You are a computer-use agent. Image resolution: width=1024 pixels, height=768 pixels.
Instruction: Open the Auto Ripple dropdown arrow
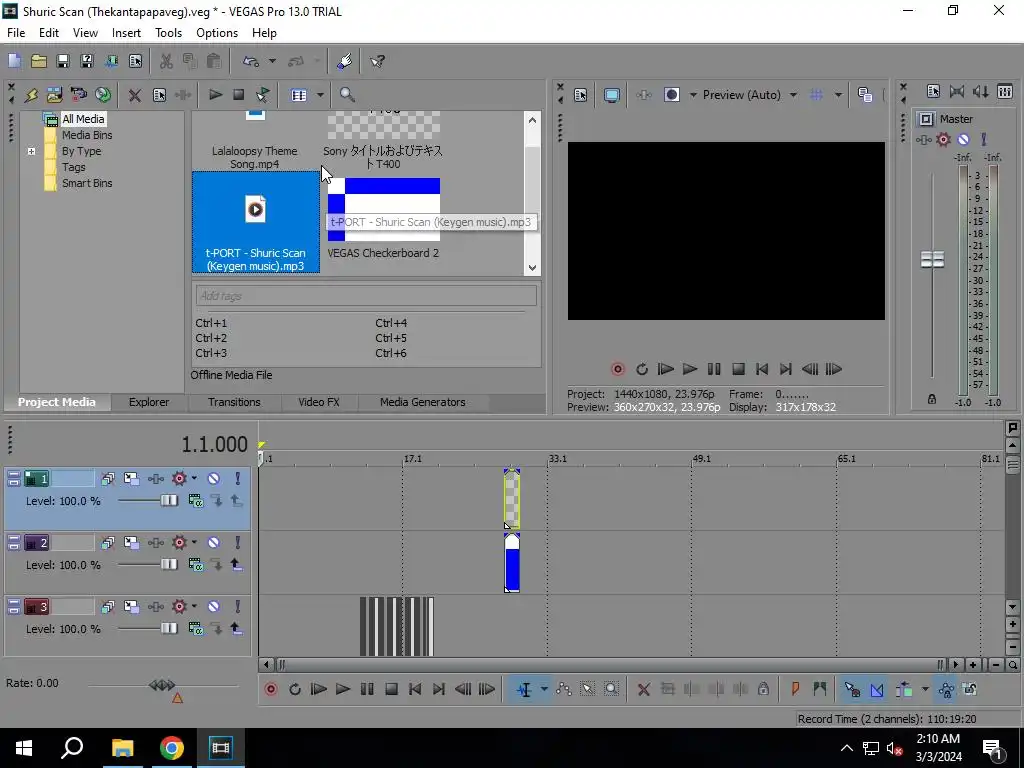(925, 689)
